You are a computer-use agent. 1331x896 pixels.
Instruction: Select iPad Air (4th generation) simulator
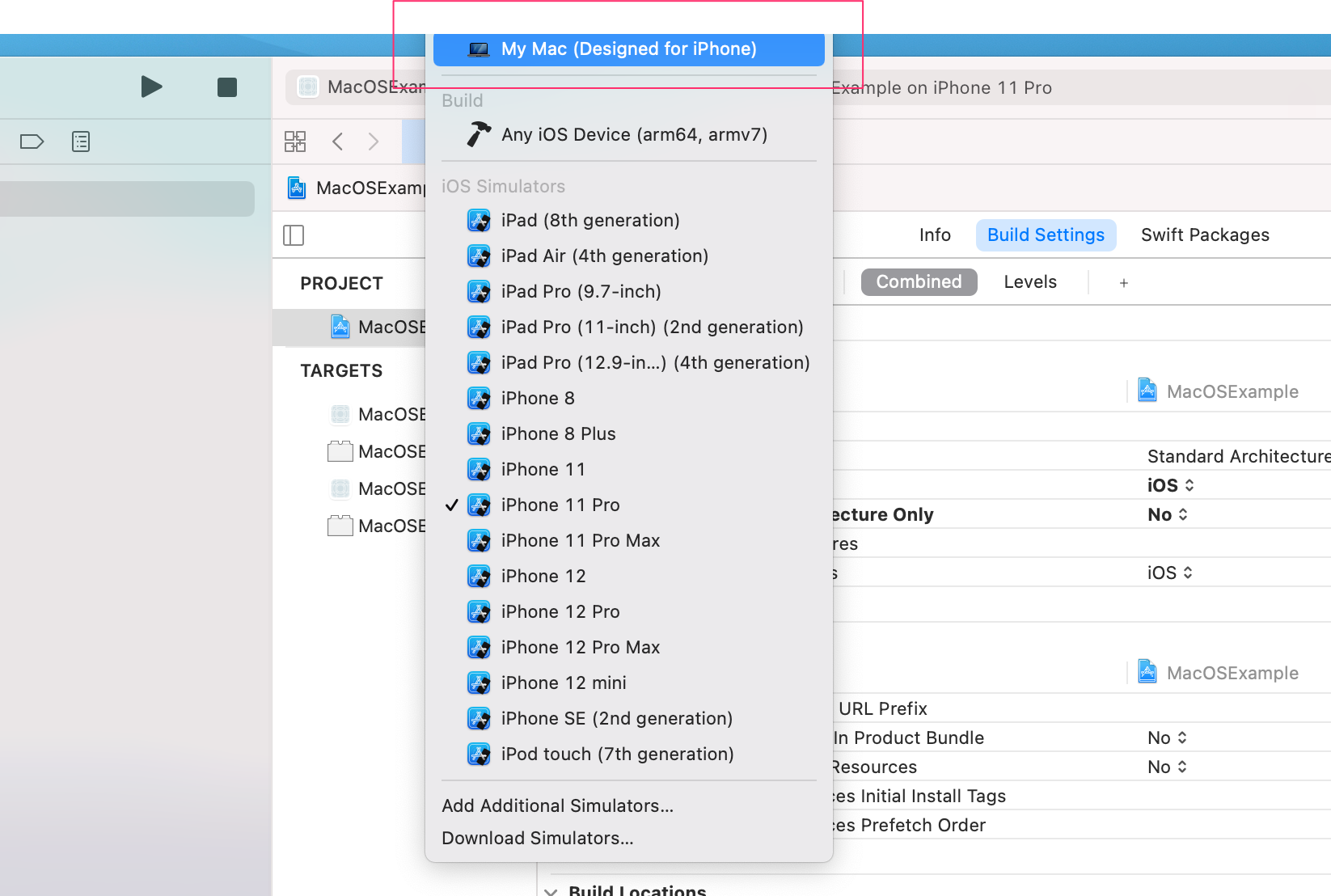[x=629, y=256]
